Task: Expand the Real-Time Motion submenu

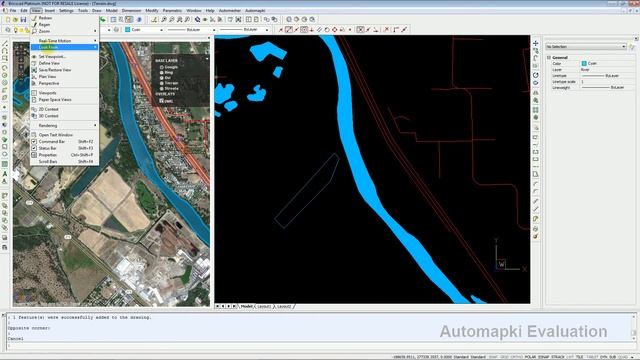Action: [64, 41]
